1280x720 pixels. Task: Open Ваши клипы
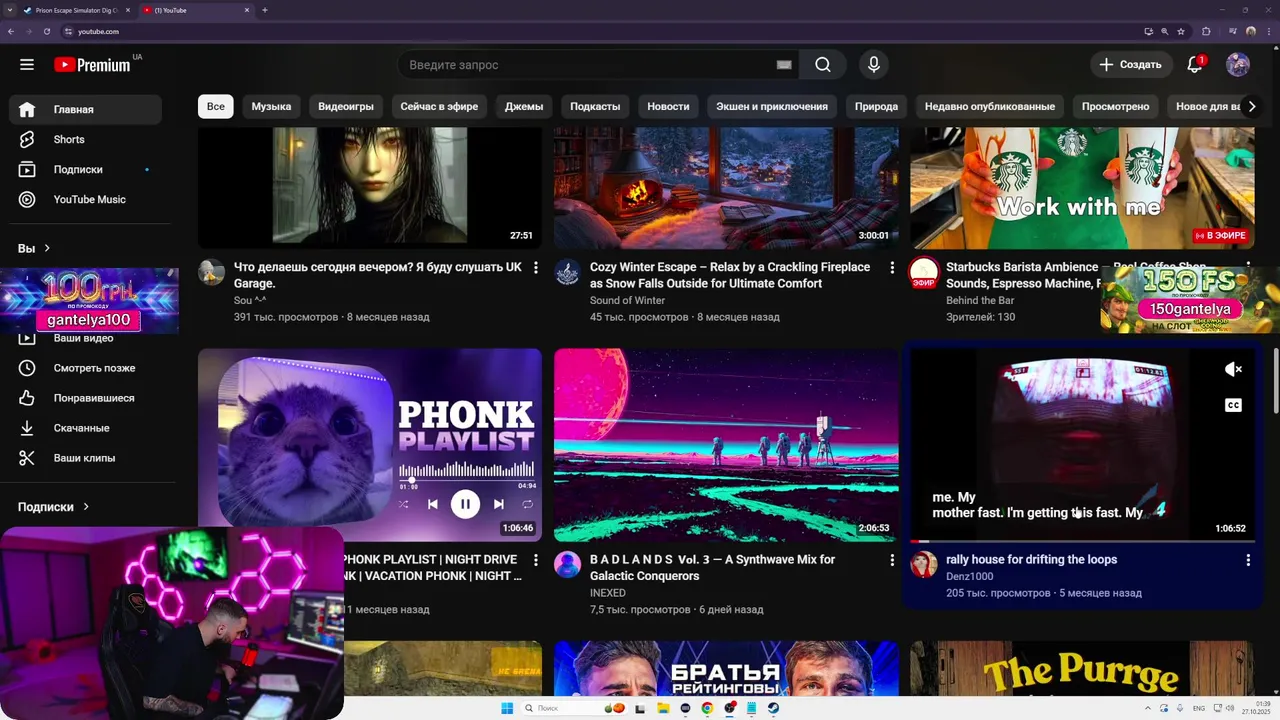pyautogui.click(x=85, y=458)
